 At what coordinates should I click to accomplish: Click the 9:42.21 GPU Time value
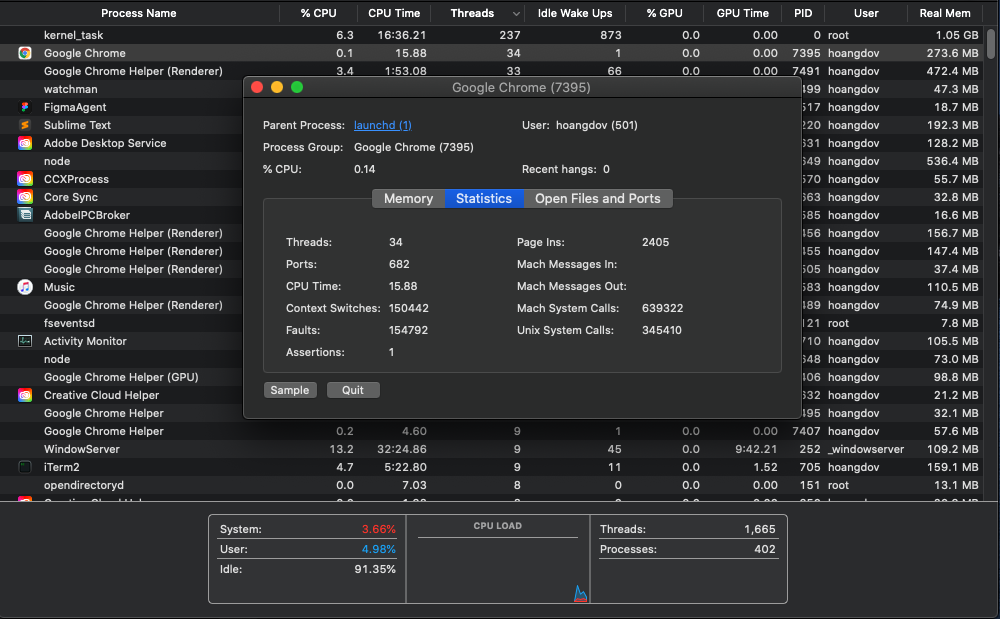click(x=756, y=449)
